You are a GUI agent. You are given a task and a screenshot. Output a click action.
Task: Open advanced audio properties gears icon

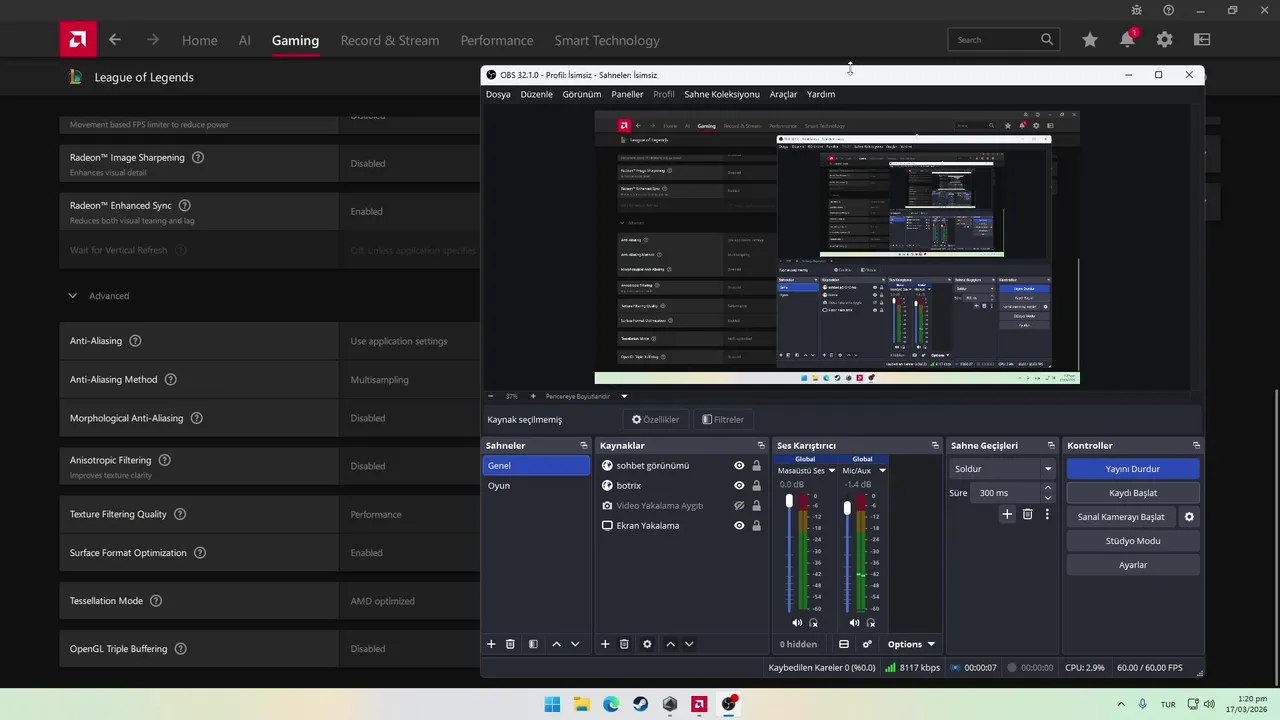867,644
